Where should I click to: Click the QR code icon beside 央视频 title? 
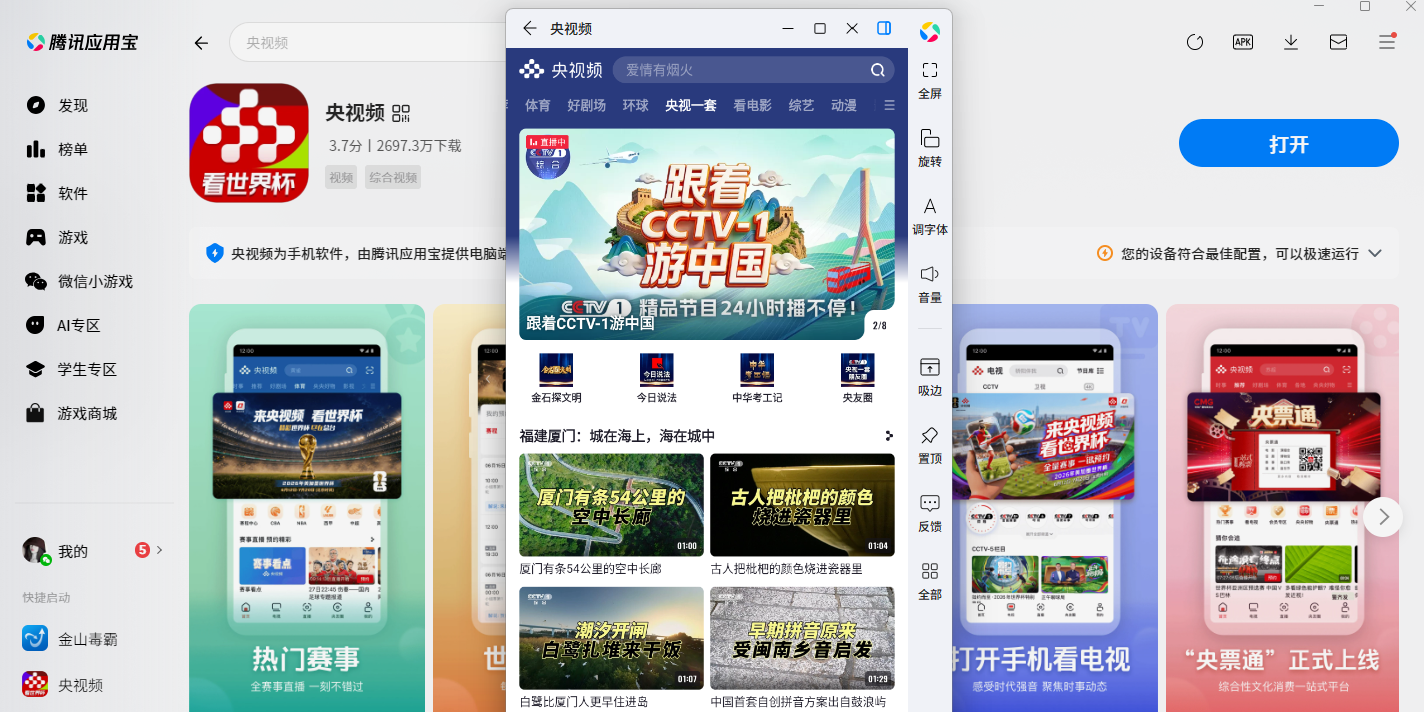click(x=401, y=113)
